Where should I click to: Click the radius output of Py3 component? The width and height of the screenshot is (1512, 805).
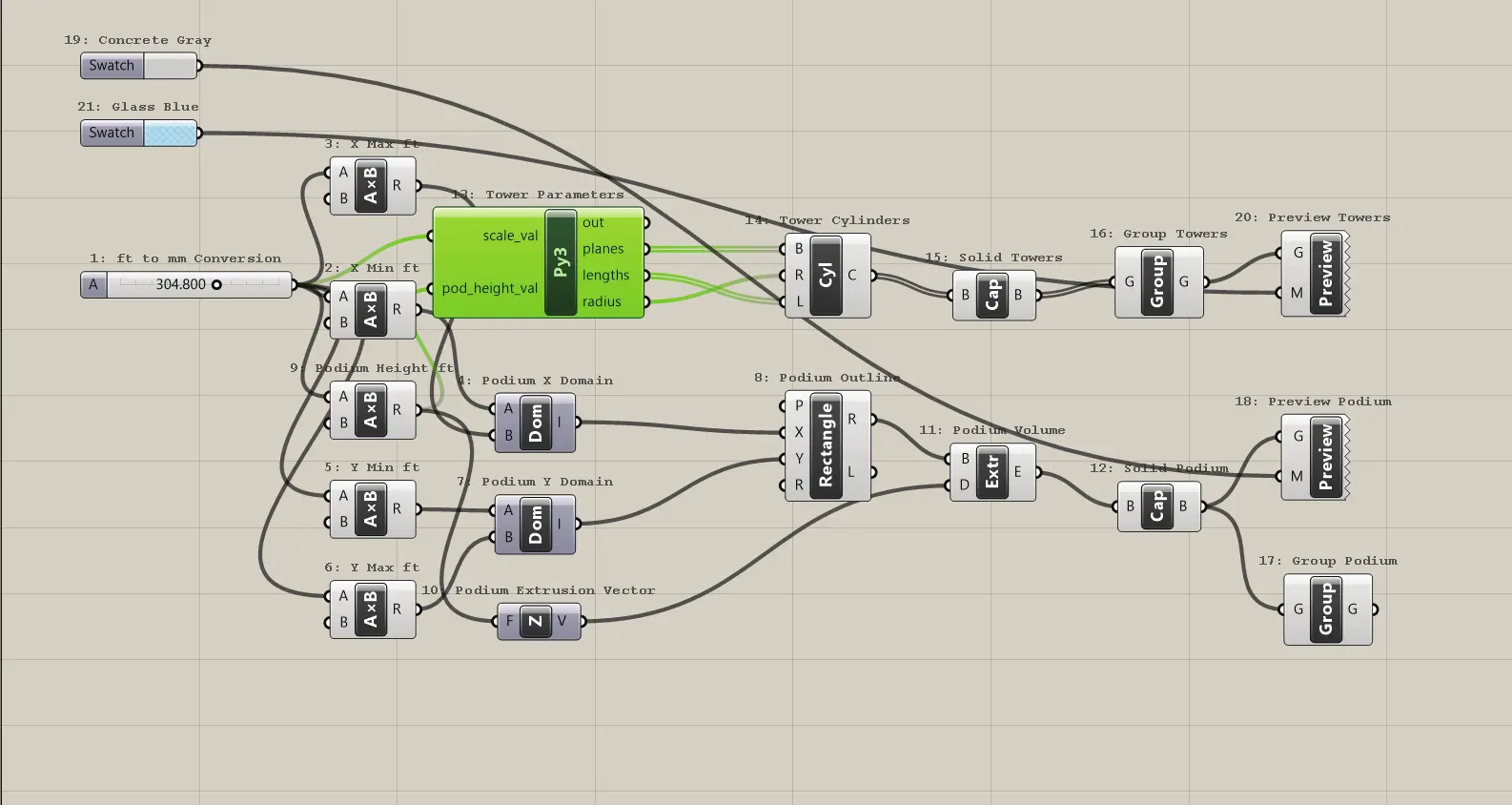click(x=602, y=301)
